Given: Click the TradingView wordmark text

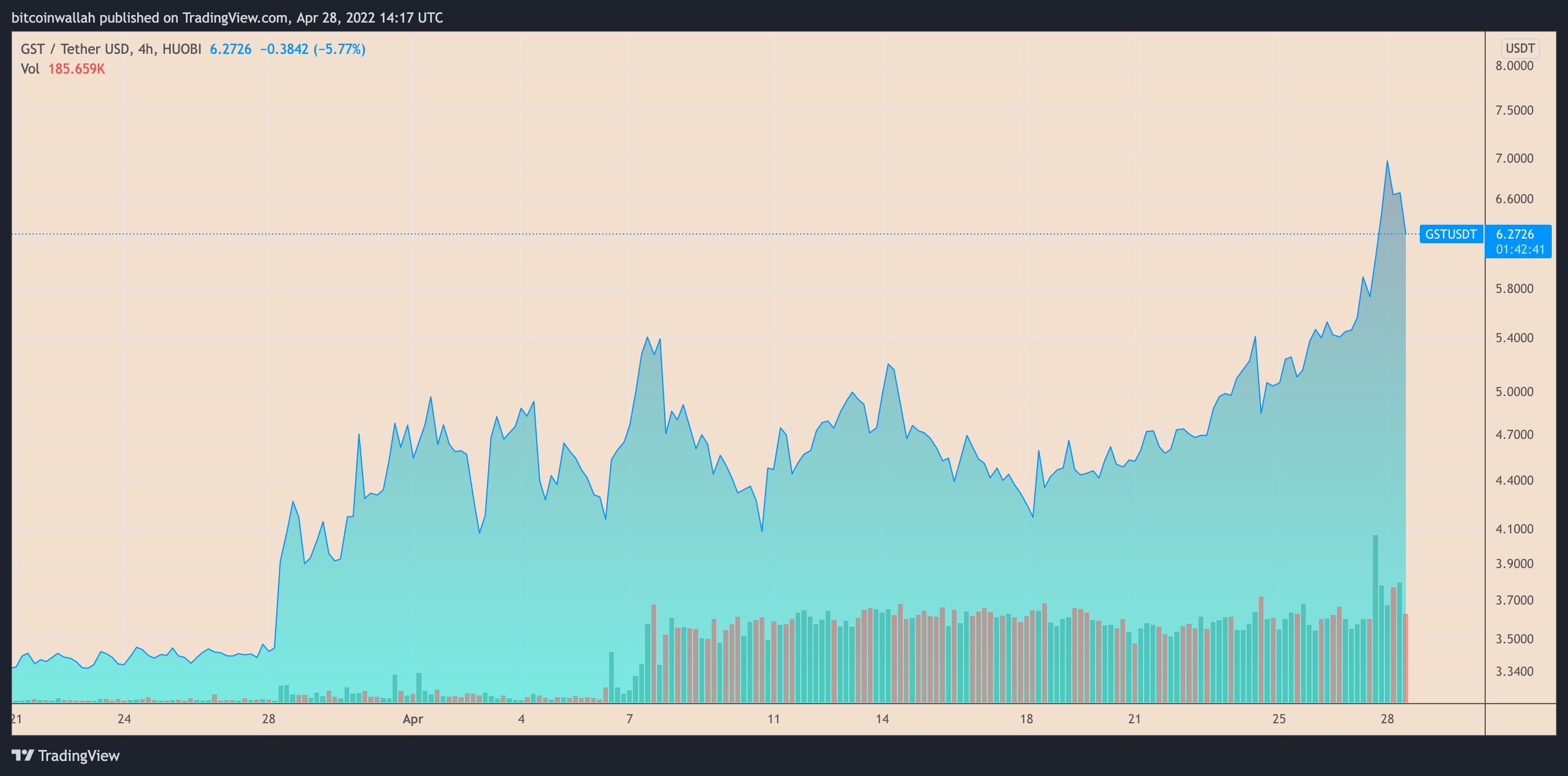Looking at the screenshot, I should [79, 755].
